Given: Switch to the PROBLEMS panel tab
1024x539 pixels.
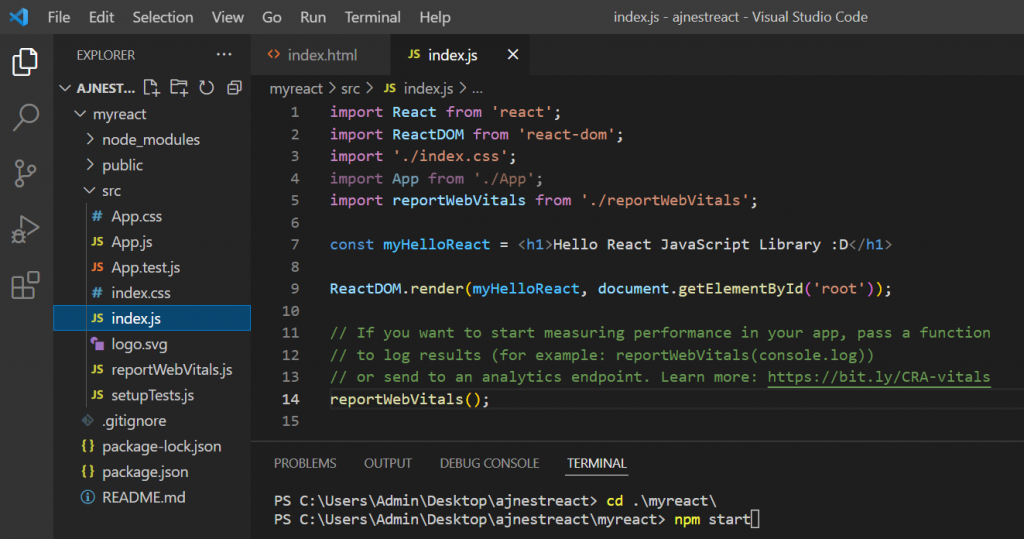Looking at the screenshot, I should click(x=305, y=463).
